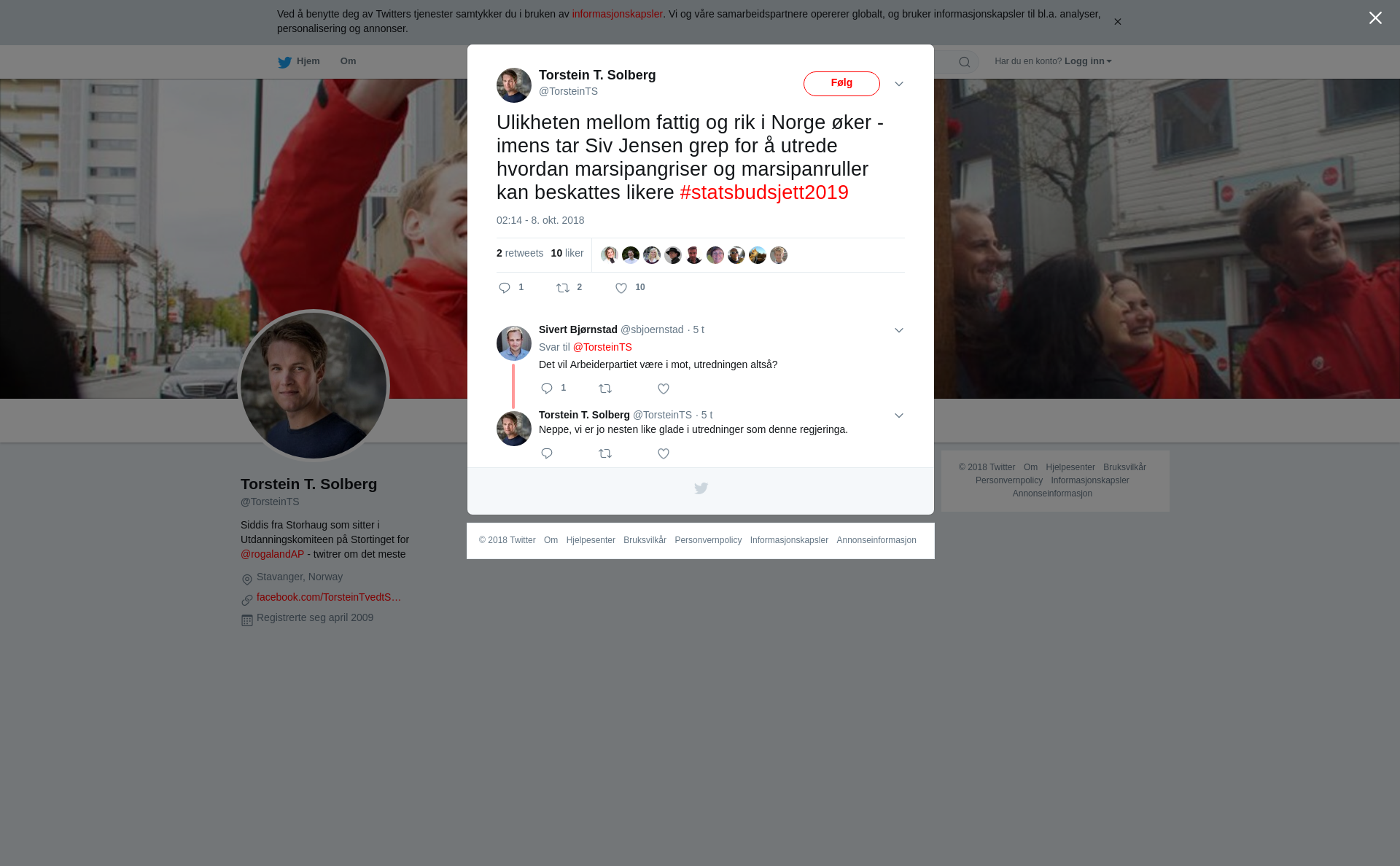Open the @rogalandAP profile link
The image size is (1400, 866).
[x=272, y=554]
